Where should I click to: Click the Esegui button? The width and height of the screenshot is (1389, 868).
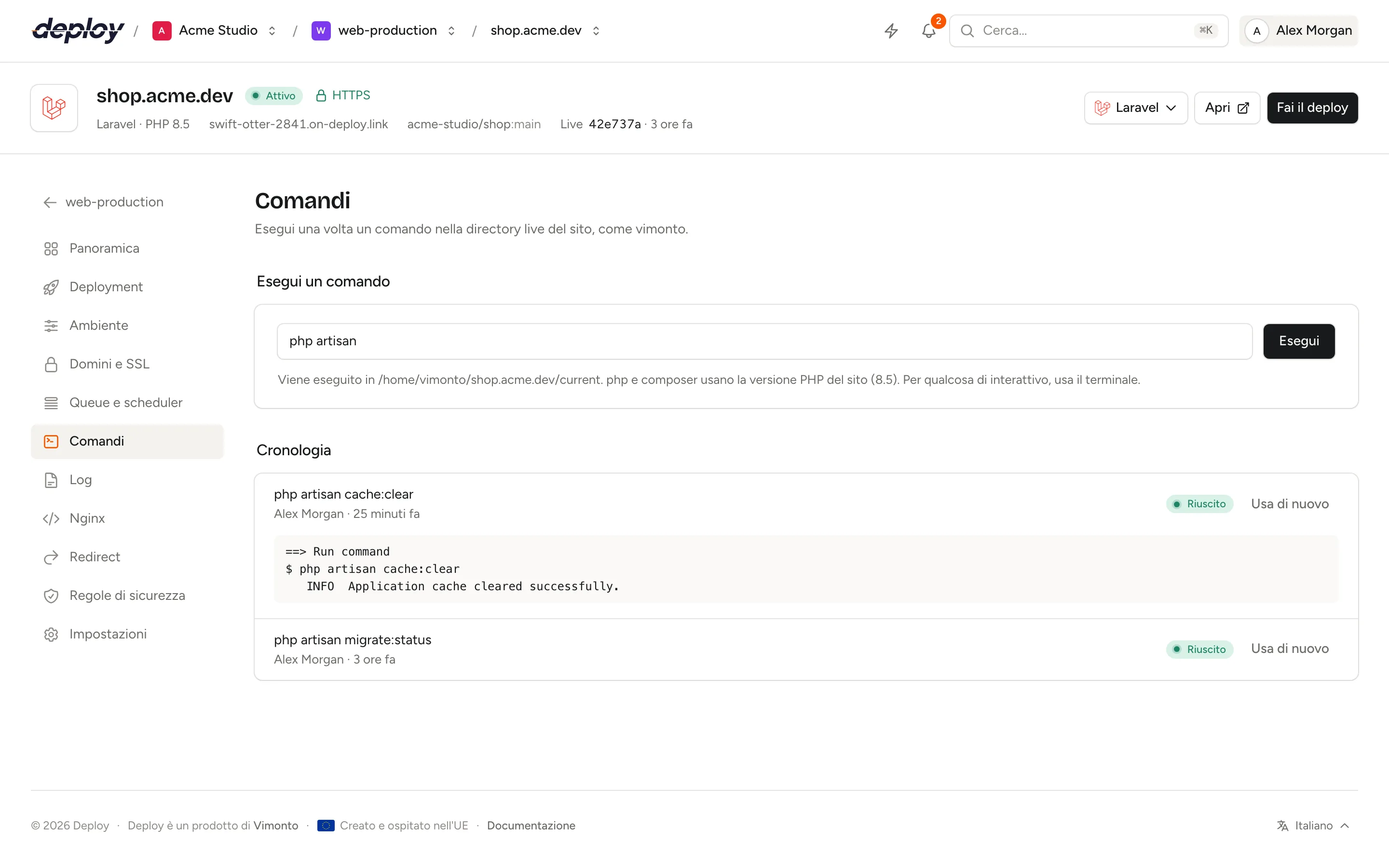(1299, 341)
